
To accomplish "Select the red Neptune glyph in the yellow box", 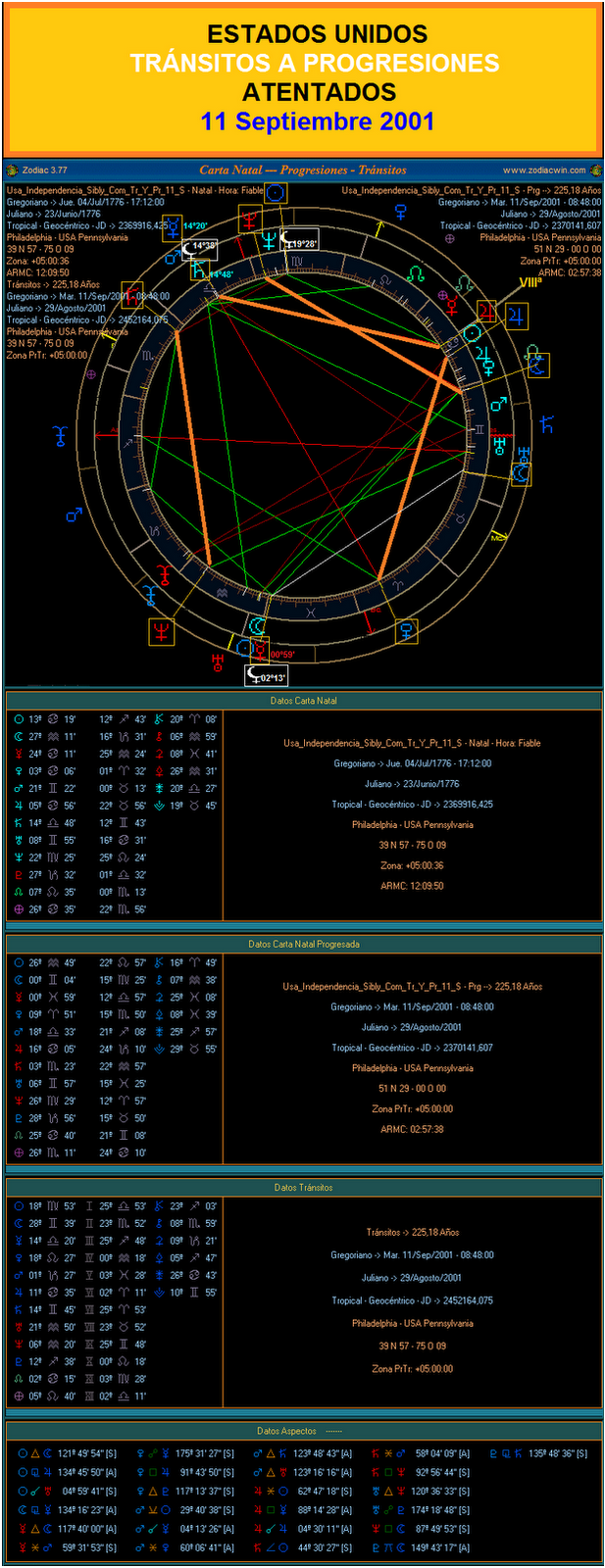I will click(162, 631).
